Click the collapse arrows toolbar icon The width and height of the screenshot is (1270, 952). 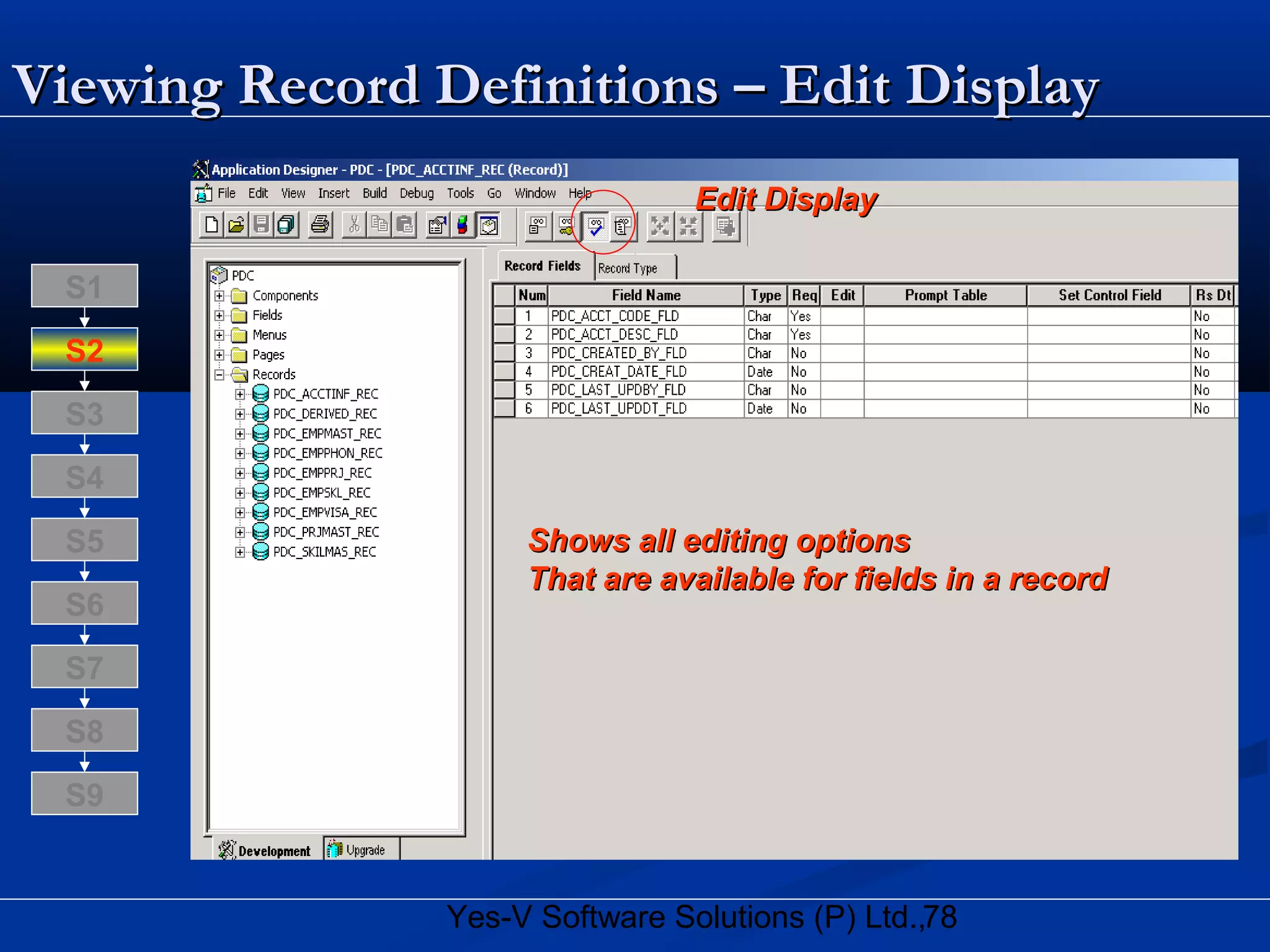point(688,226)
